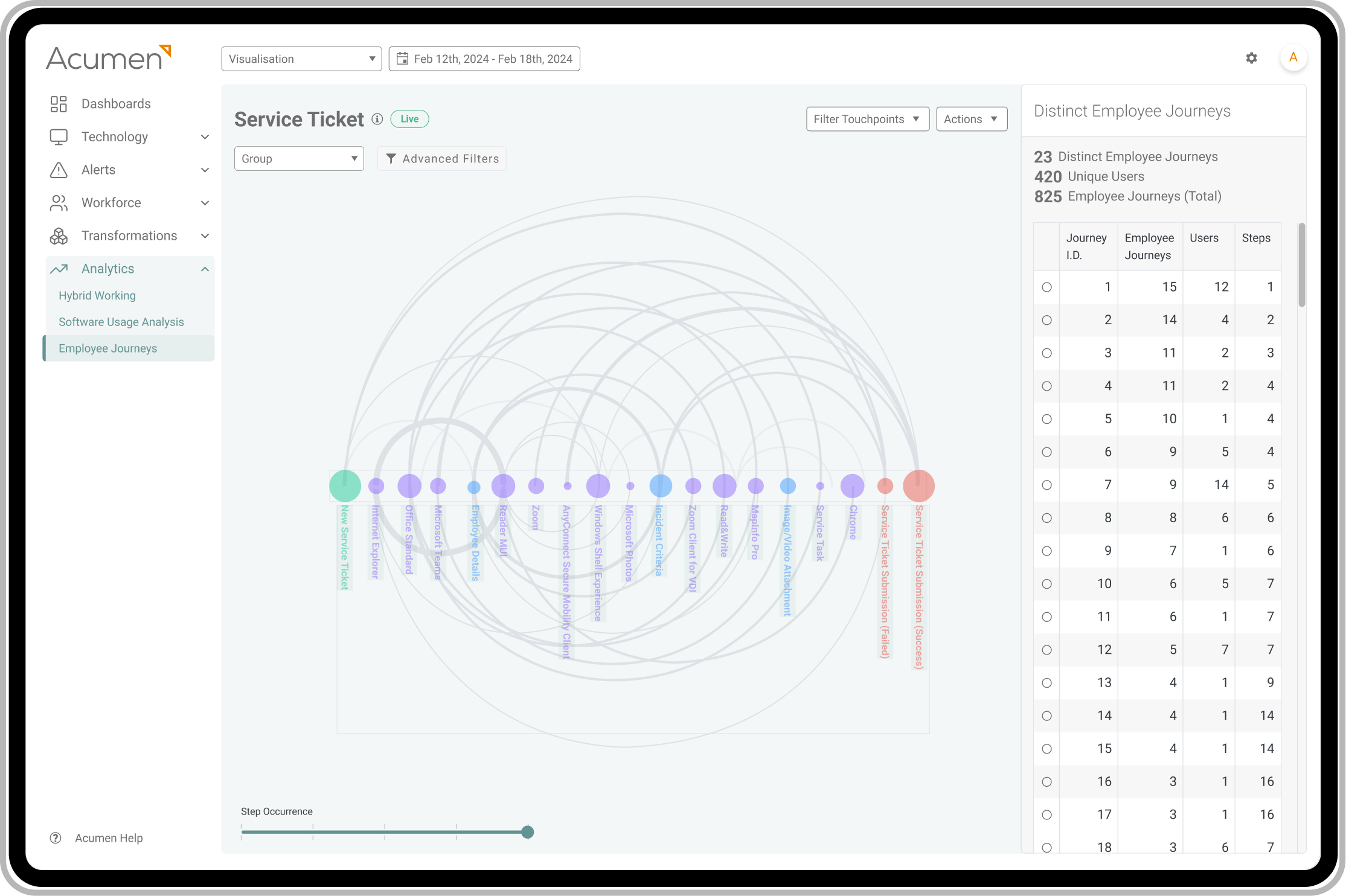Click the Acumen Help icon
This screenshot has height=896, width=1346.
point(56,838)
